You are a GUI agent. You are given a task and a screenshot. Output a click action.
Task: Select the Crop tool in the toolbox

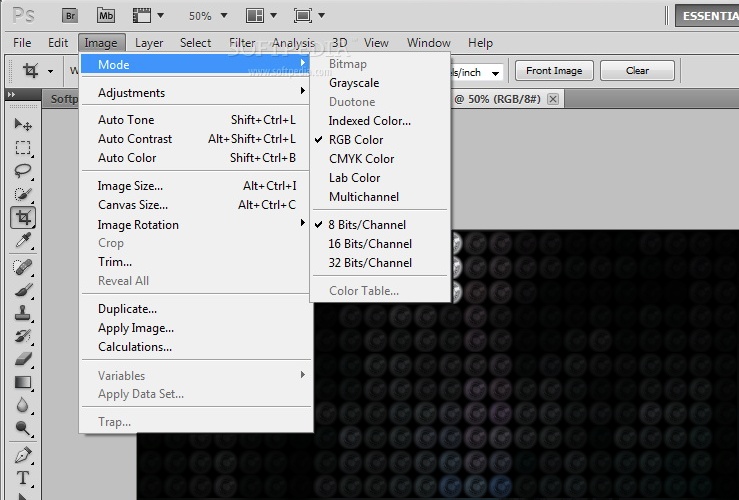[23, 217]
